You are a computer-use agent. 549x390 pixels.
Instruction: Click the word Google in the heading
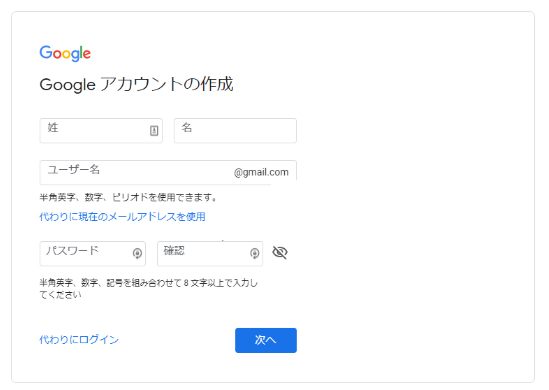67,85
